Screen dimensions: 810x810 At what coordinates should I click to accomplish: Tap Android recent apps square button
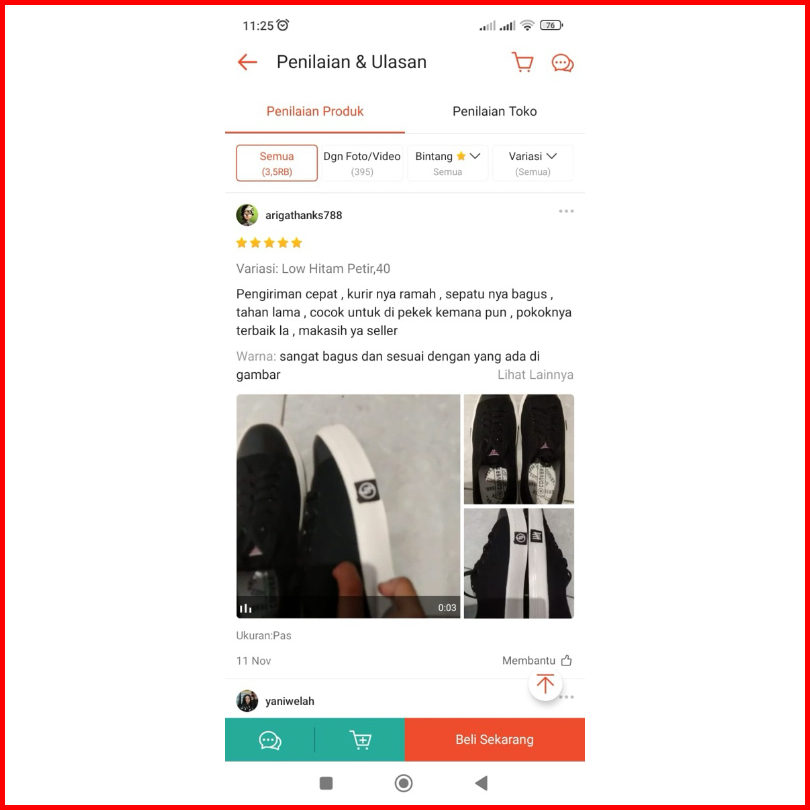326,784
